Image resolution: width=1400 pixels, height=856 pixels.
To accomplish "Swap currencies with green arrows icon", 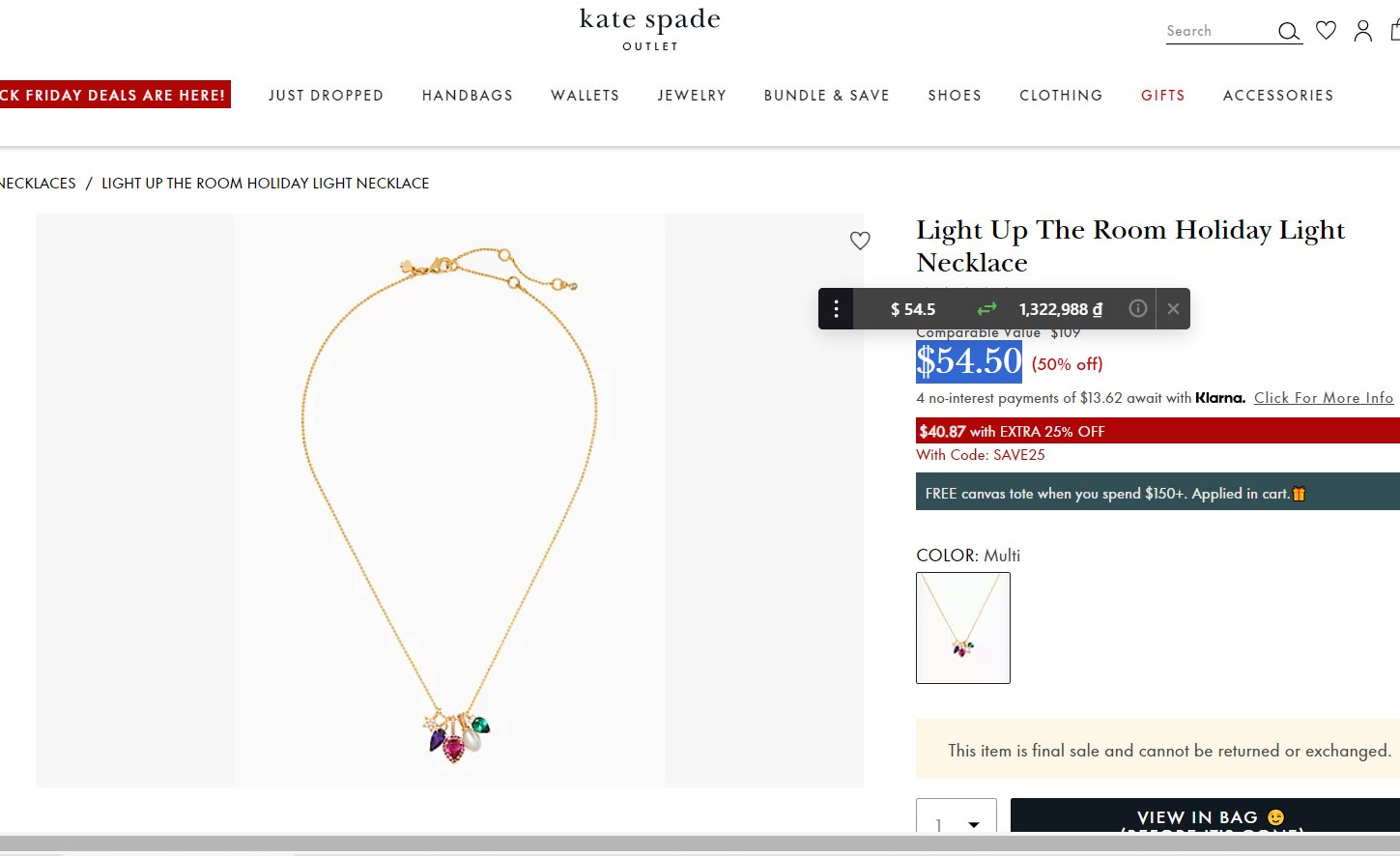I will pos(986,309).
